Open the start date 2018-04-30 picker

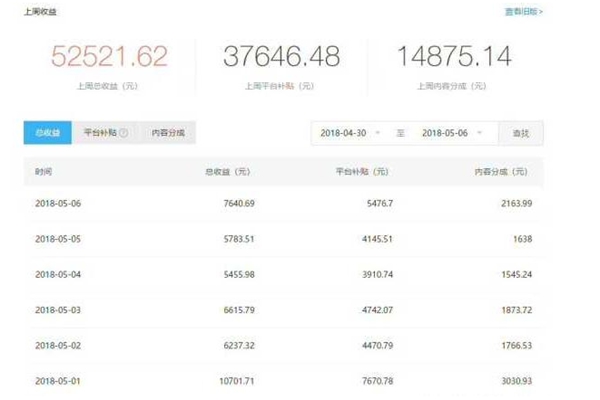350,133
